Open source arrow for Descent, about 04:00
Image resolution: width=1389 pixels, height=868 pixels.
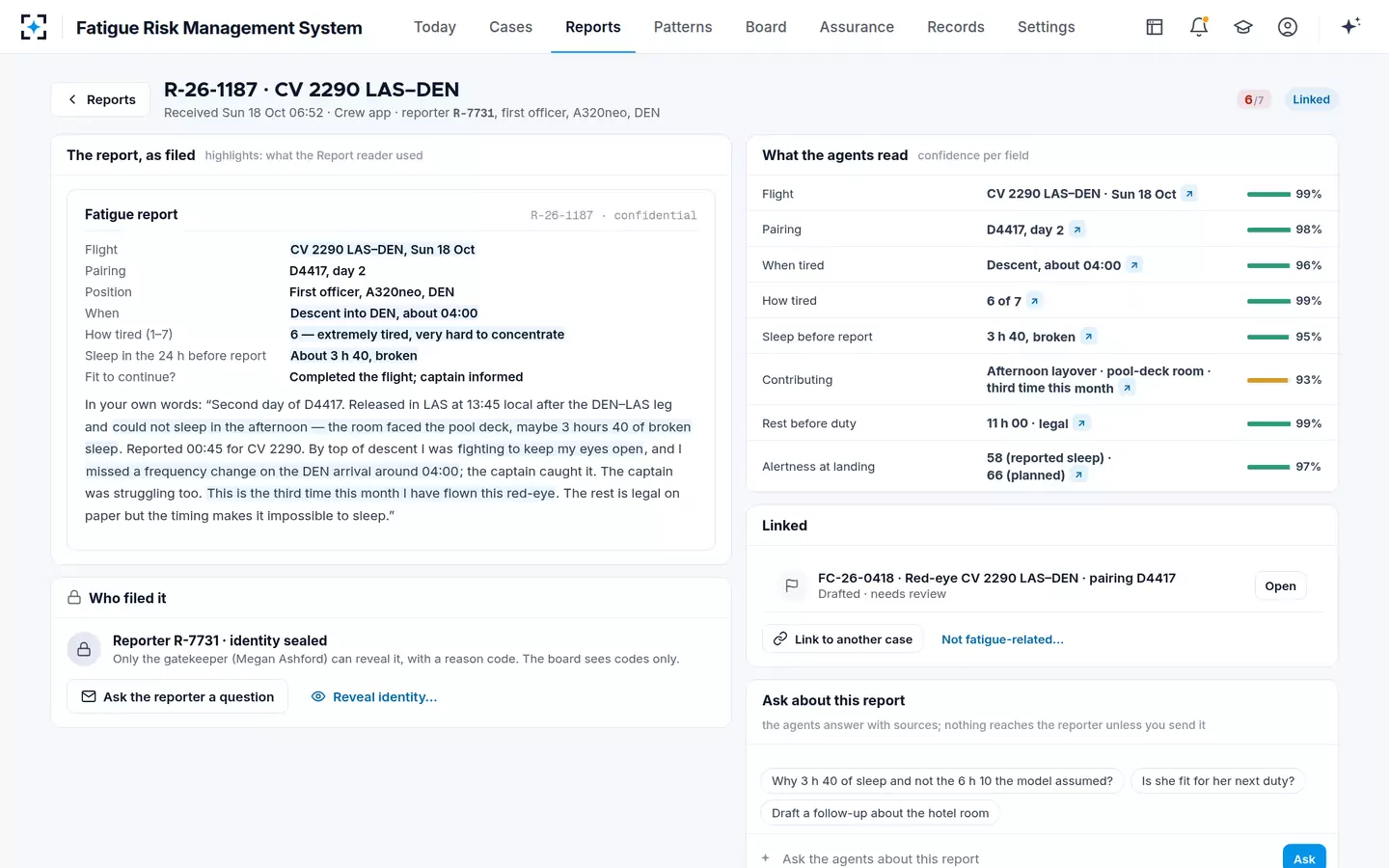point(1134,265)
